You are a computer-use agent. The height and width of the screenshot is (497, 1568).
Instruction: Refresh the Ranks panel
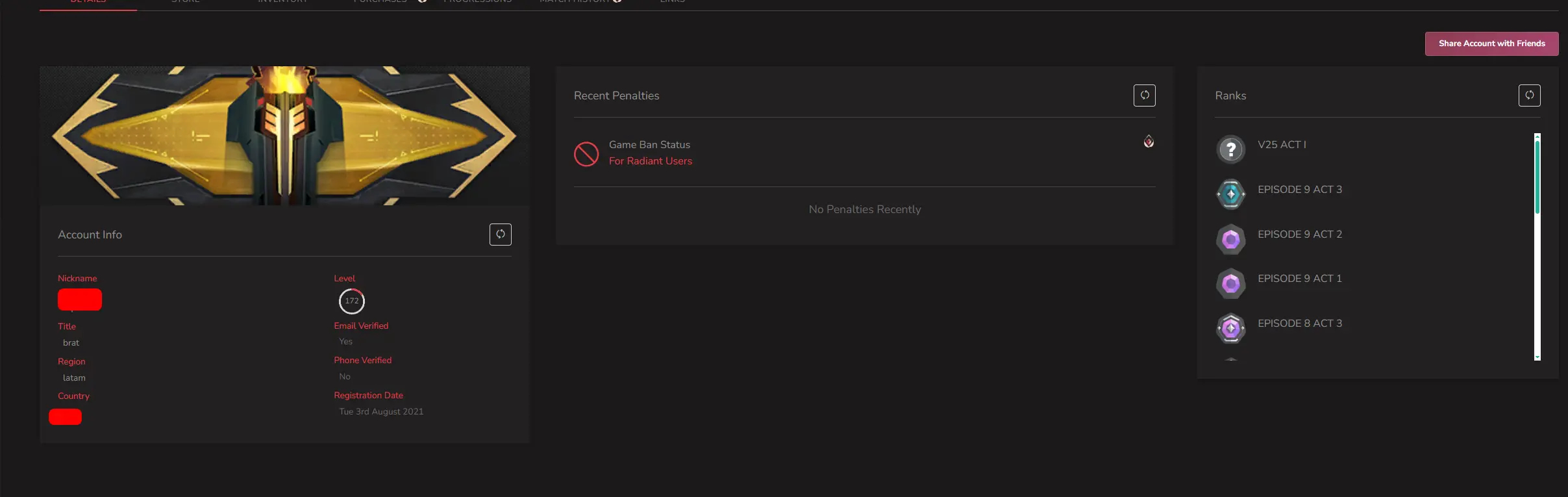click(x=1529, y=96)
